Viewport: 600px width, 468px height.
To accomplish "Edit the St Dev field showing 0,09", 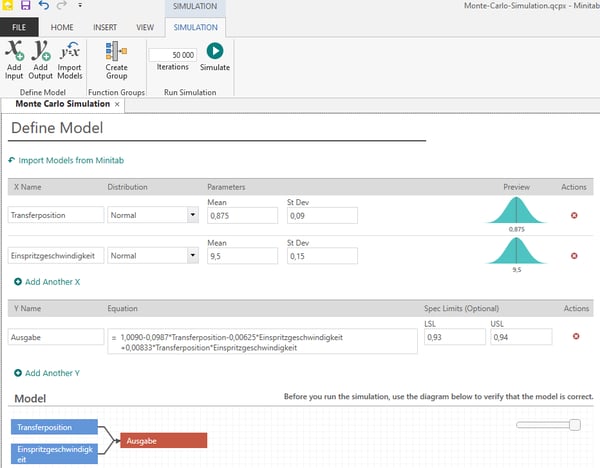I will pos(322,215).
